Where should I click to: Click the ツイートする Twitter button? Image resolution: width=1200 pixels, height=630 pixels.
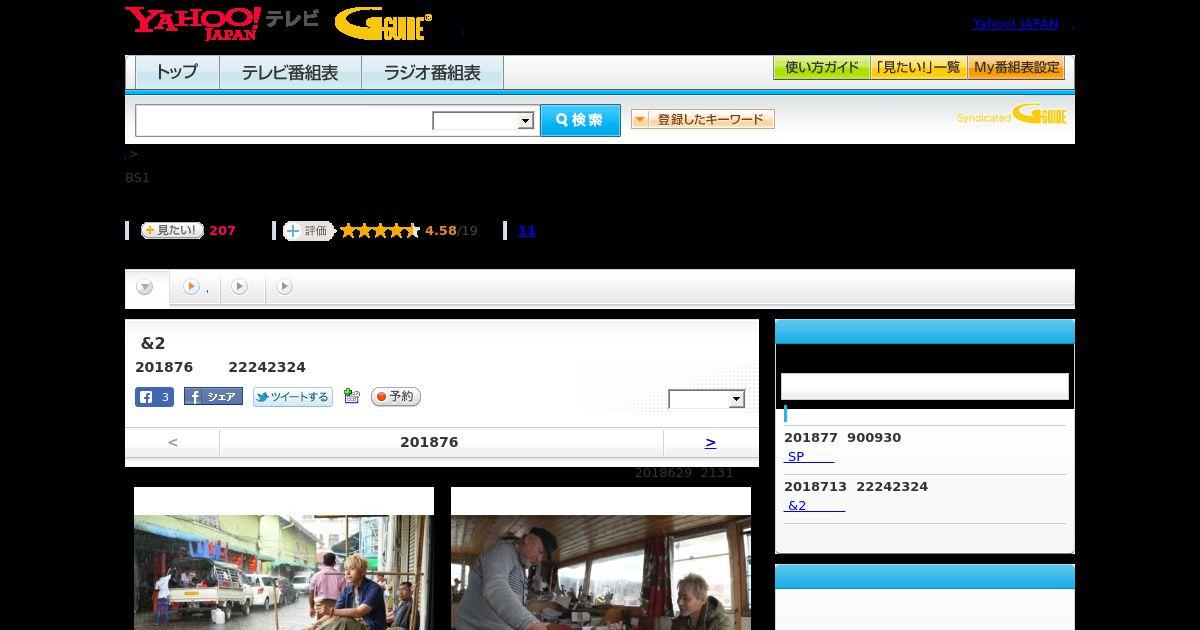[x=293, y=397]
